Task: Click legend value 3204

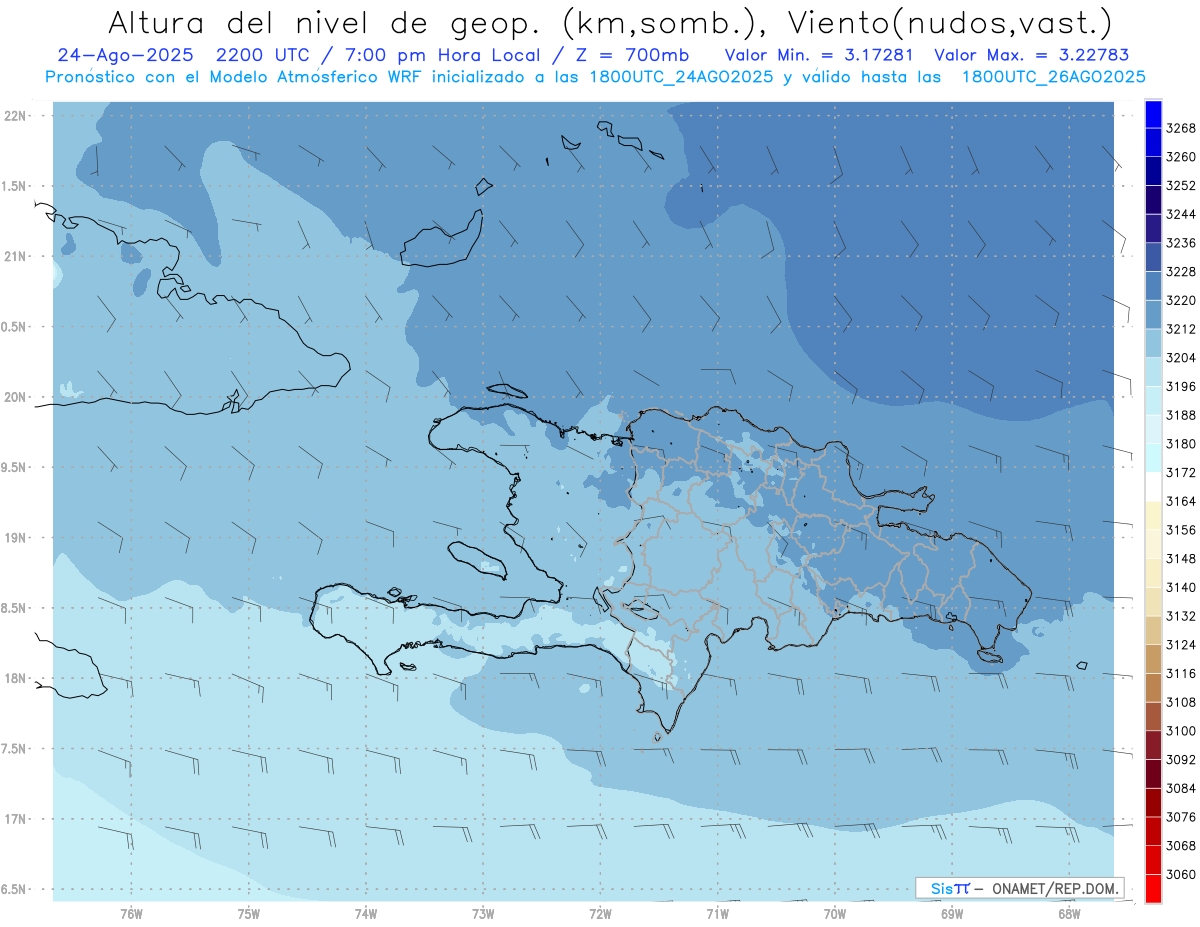Action: 1181,357
